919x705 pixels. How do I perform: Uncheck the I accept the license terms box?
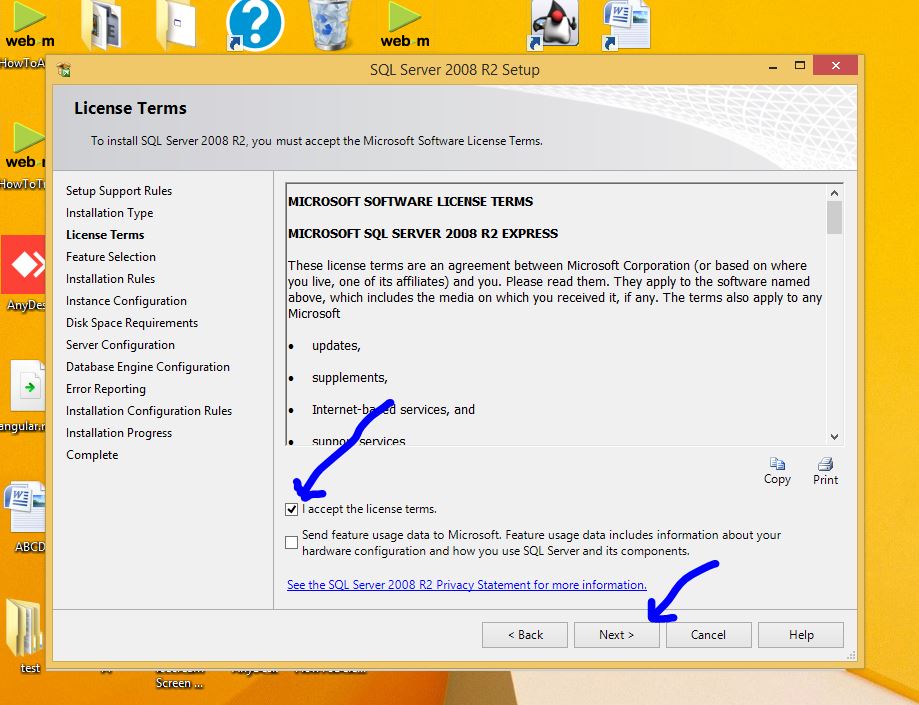(x=292, y=509)
